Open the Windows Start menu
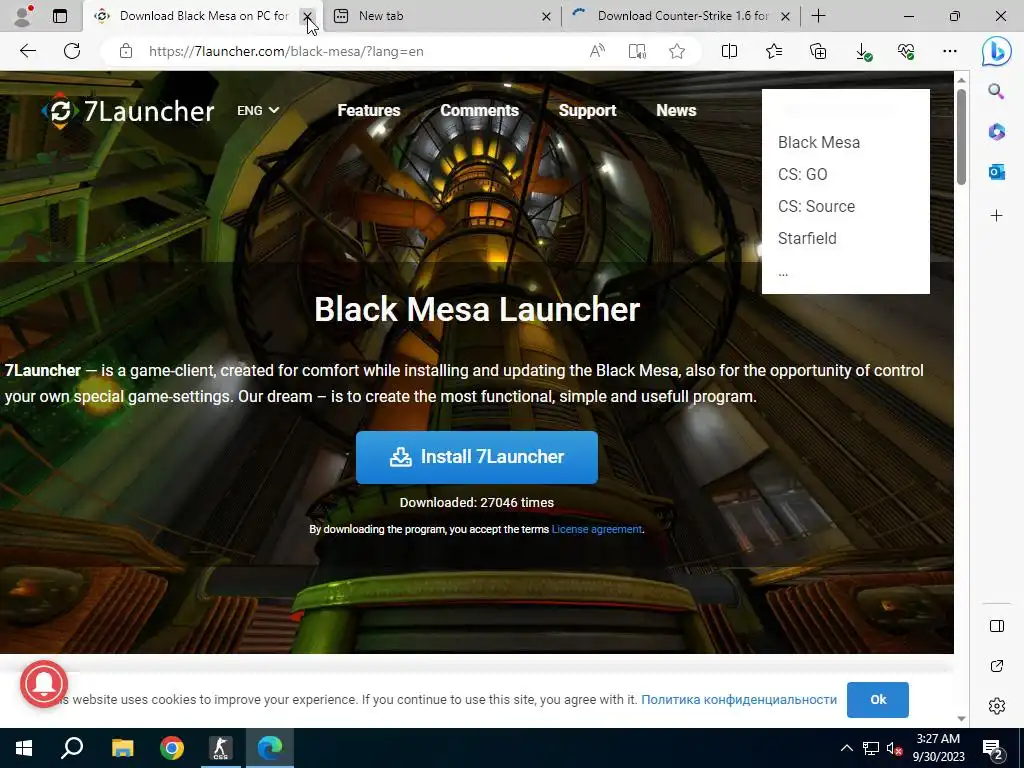 point(24,748)
